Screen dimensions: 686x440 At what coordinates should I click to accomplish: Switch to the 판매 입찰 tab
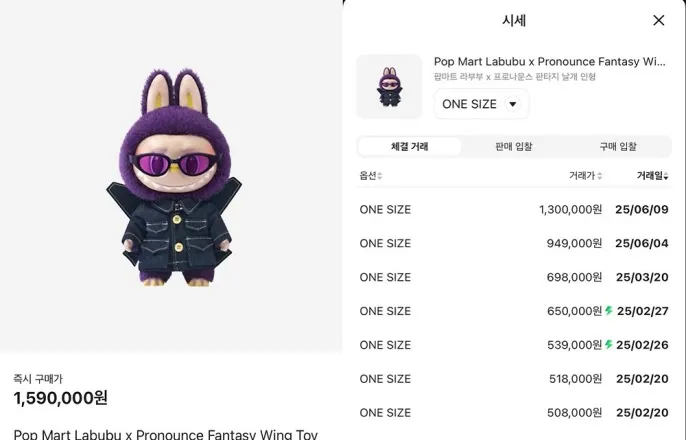[x=514, y=147]
